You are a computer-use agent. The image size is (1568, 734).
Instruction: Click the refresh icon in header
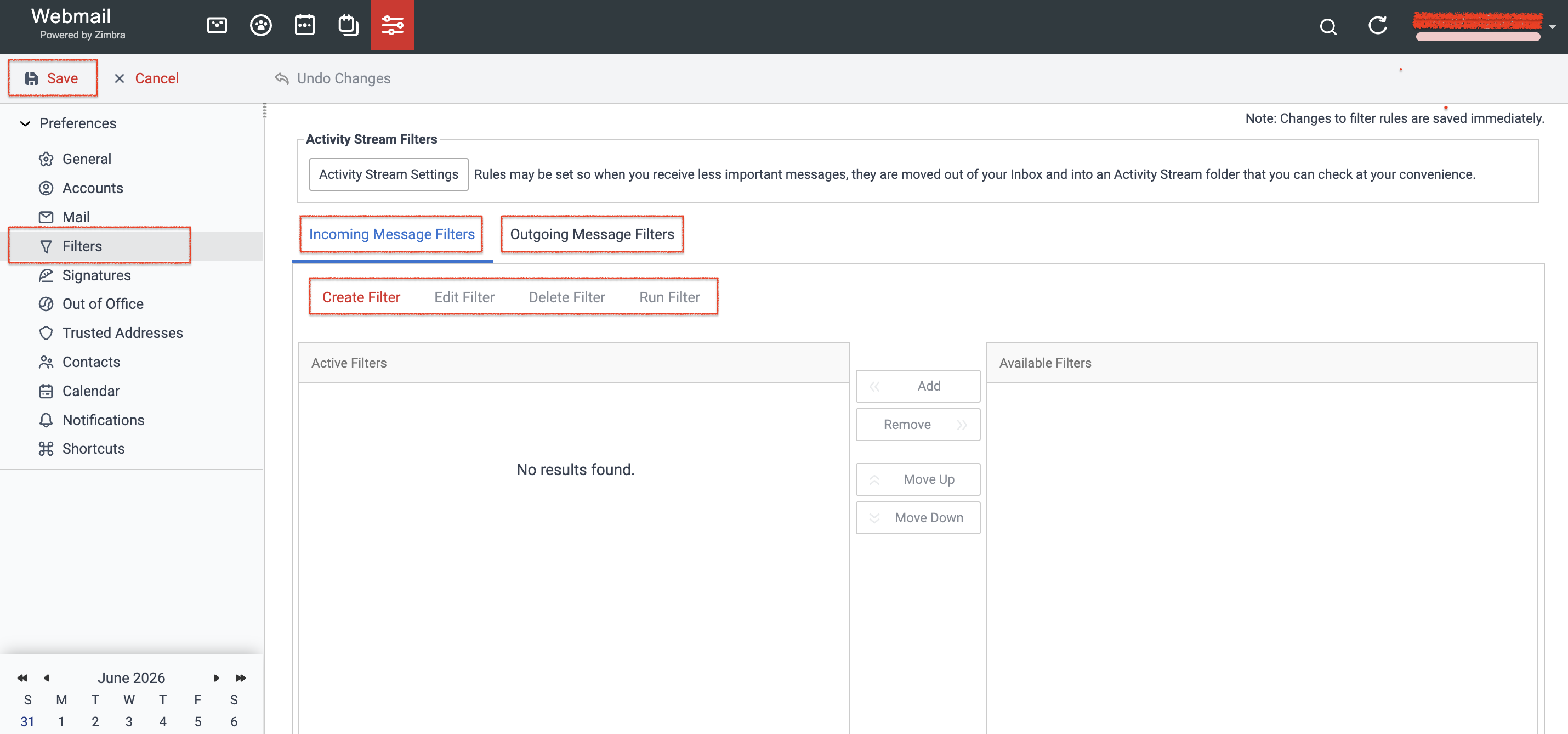click(1377, 25)
